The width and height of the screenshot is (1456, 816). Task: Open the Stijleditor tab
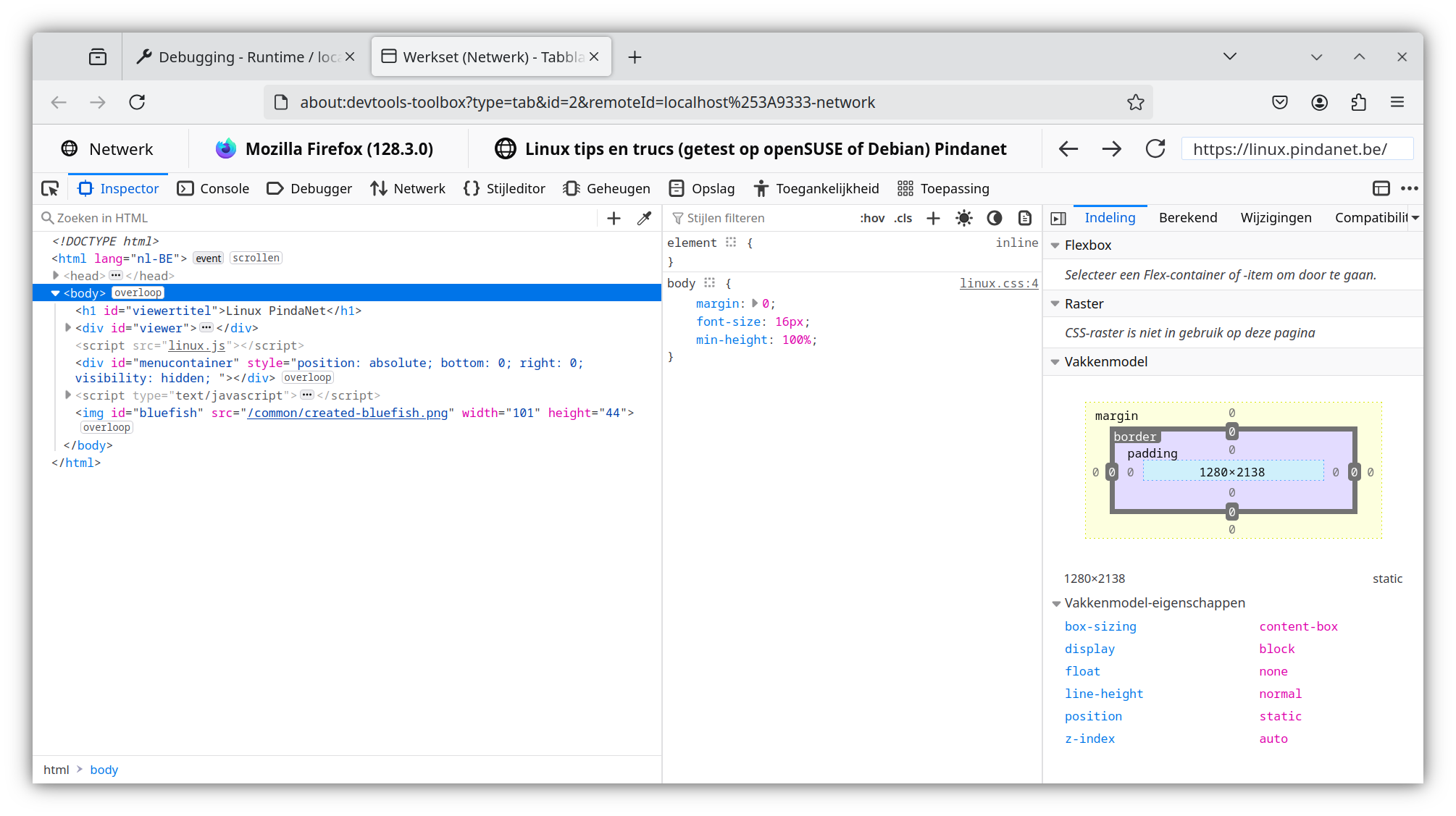pyautogui.click(x=504, y=188)
